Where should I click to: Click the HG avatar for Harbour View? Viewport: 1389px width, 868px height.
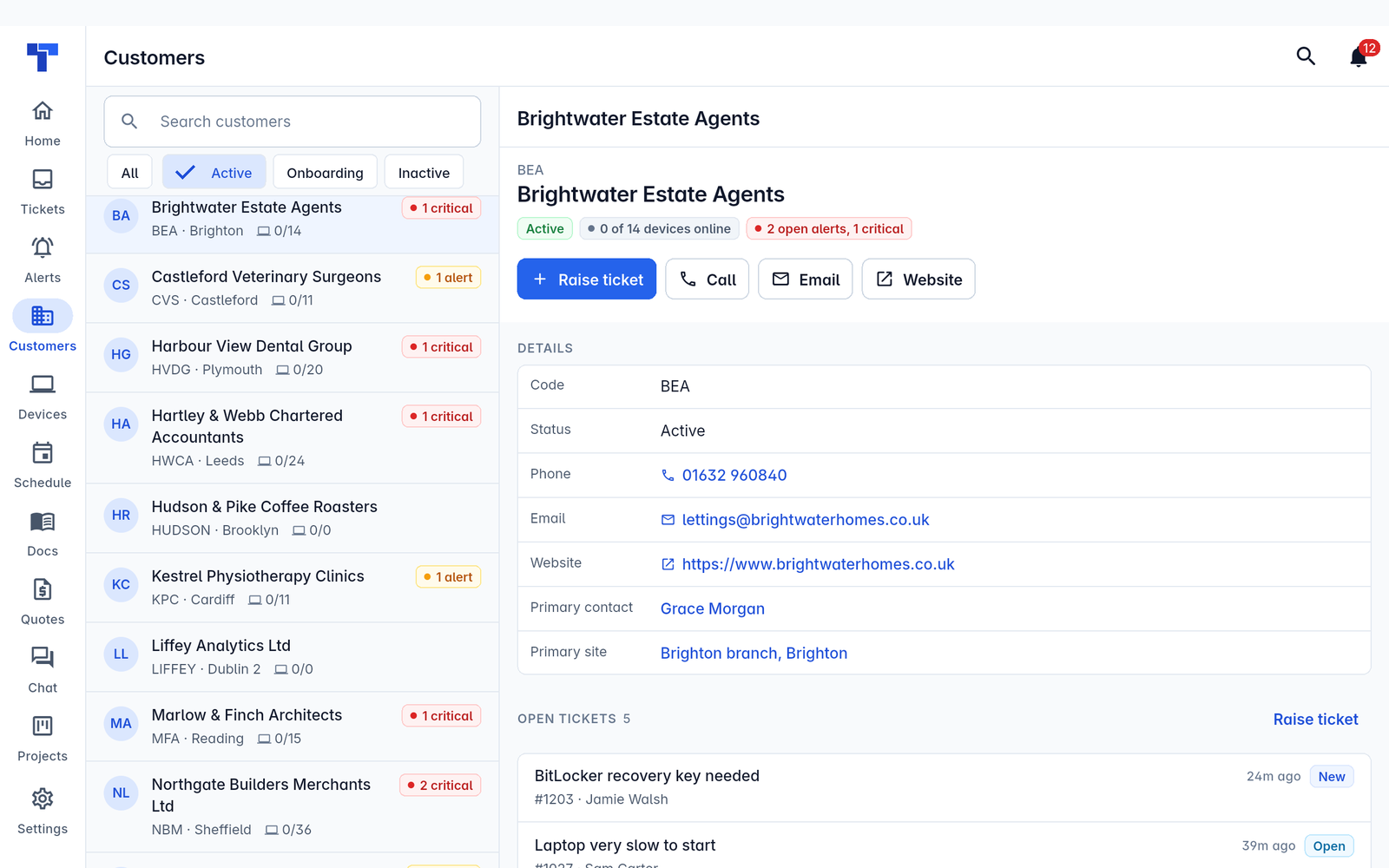coord(122,355)
